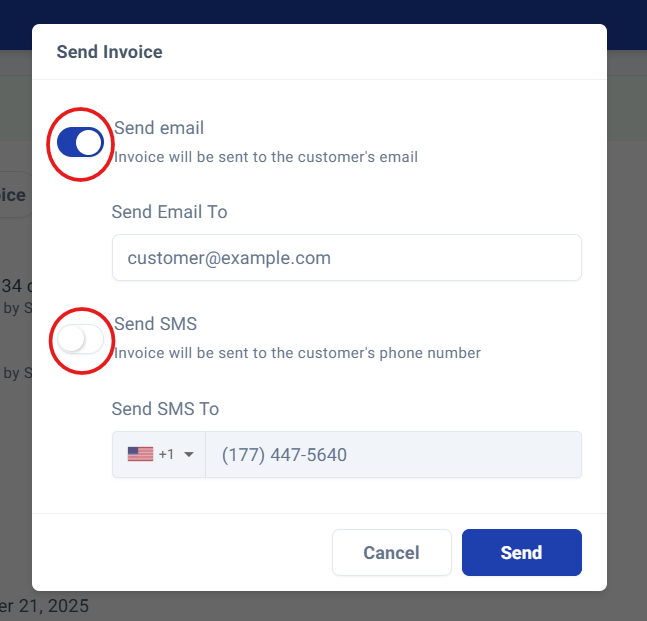Dismiss dialog by clicking the dimmed backdrop
Viewport: 647px width, 621px height.
(627, 330)
